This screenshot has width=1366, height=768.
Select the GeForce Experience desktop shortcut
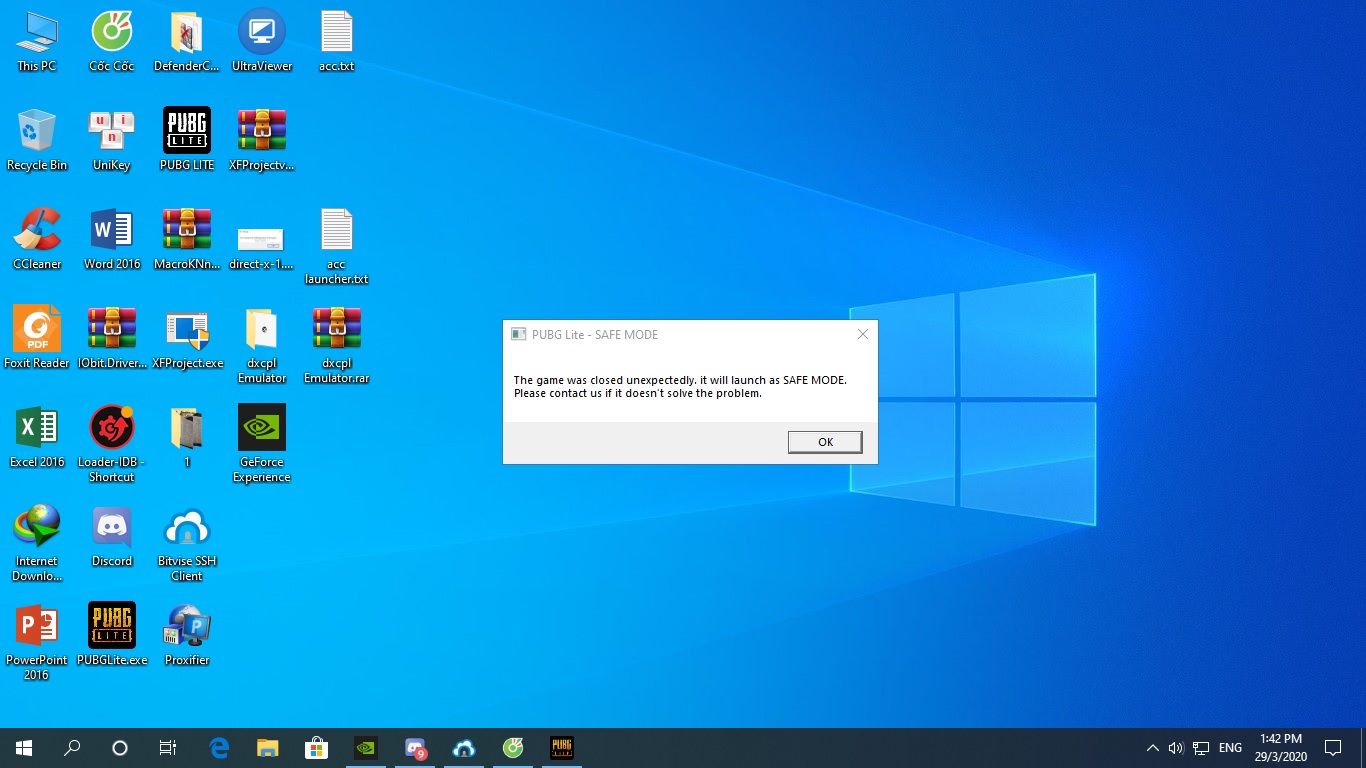(x=262, y=445)
